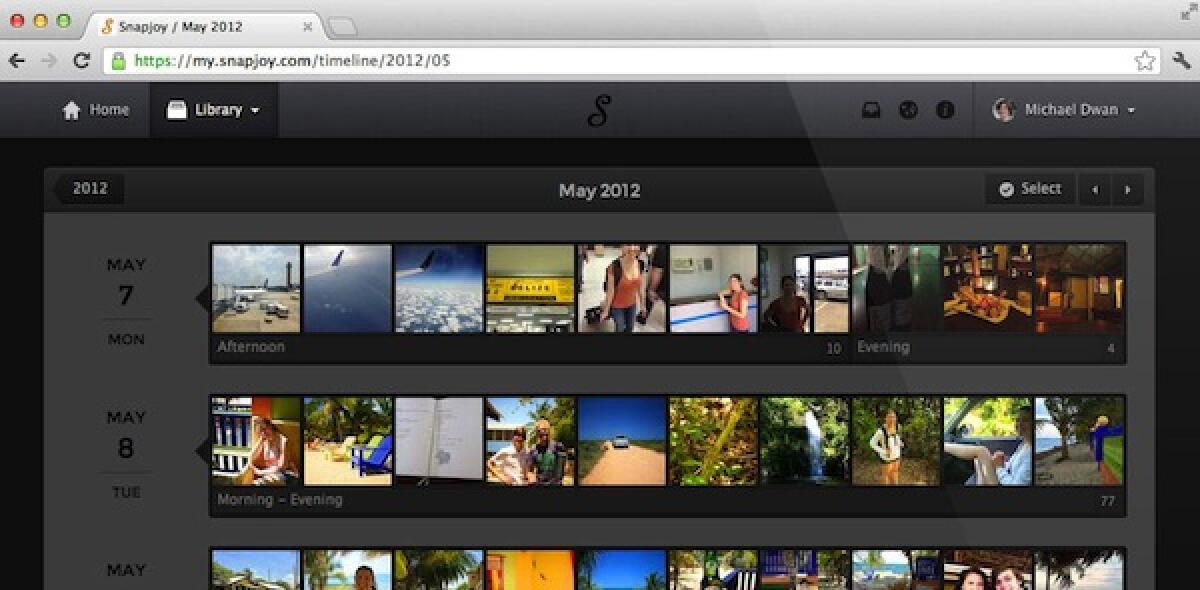Open notebook page photo on May 8
The width and height of the screenshot is (1200, 590).
pyautogui.click(x=439, y=441)
